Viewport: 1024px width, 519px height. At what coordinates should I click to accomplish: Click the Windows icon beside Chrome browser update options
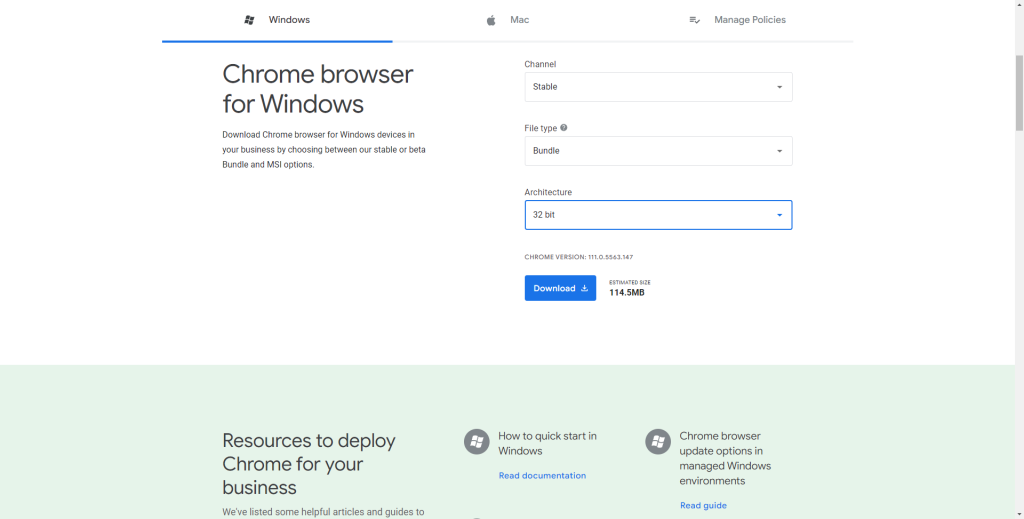[x=658, y=442]
